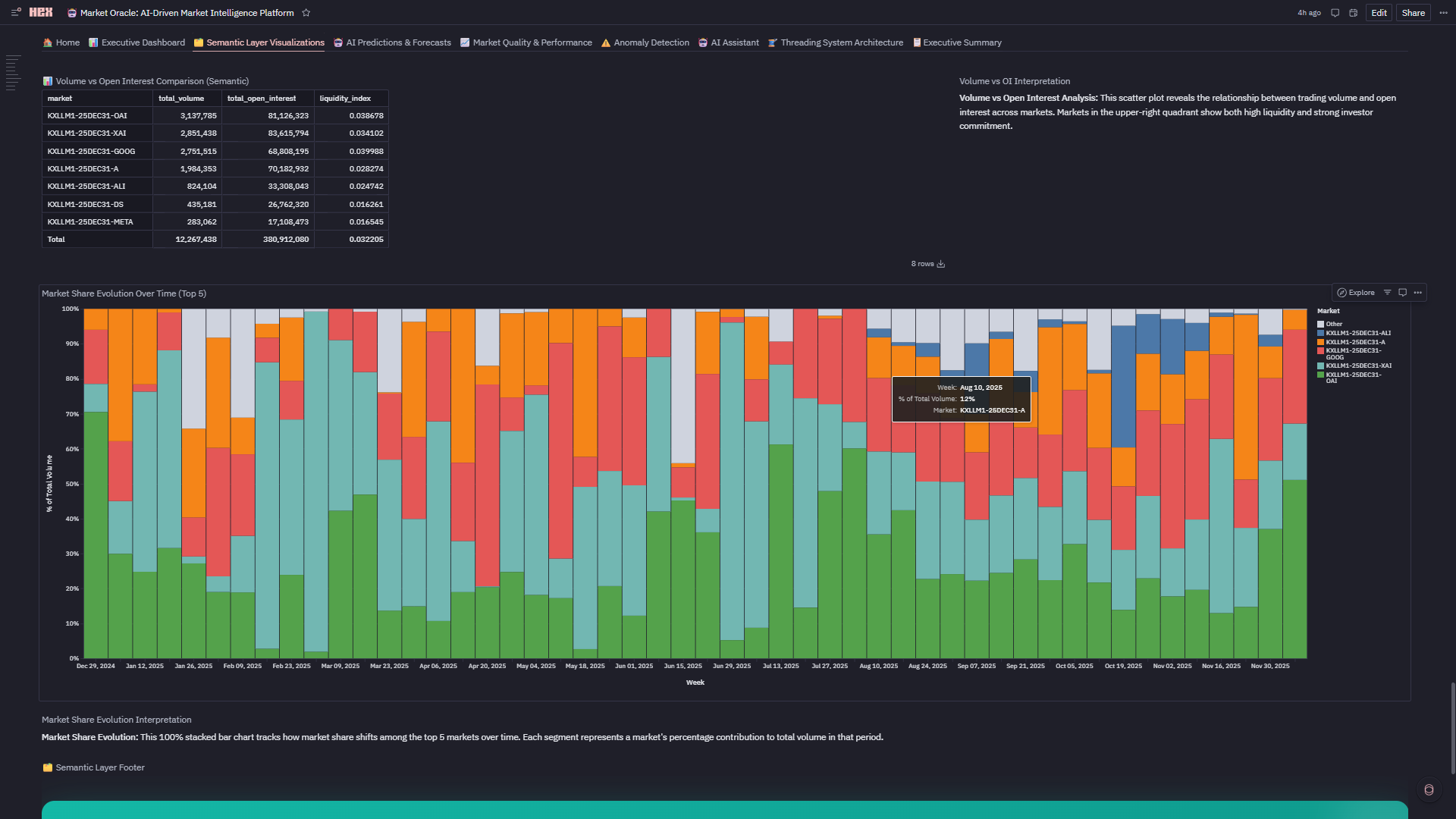Open the chart's filter icon
Viewport: 1456px width, 819px height.
coord(1387,293)
